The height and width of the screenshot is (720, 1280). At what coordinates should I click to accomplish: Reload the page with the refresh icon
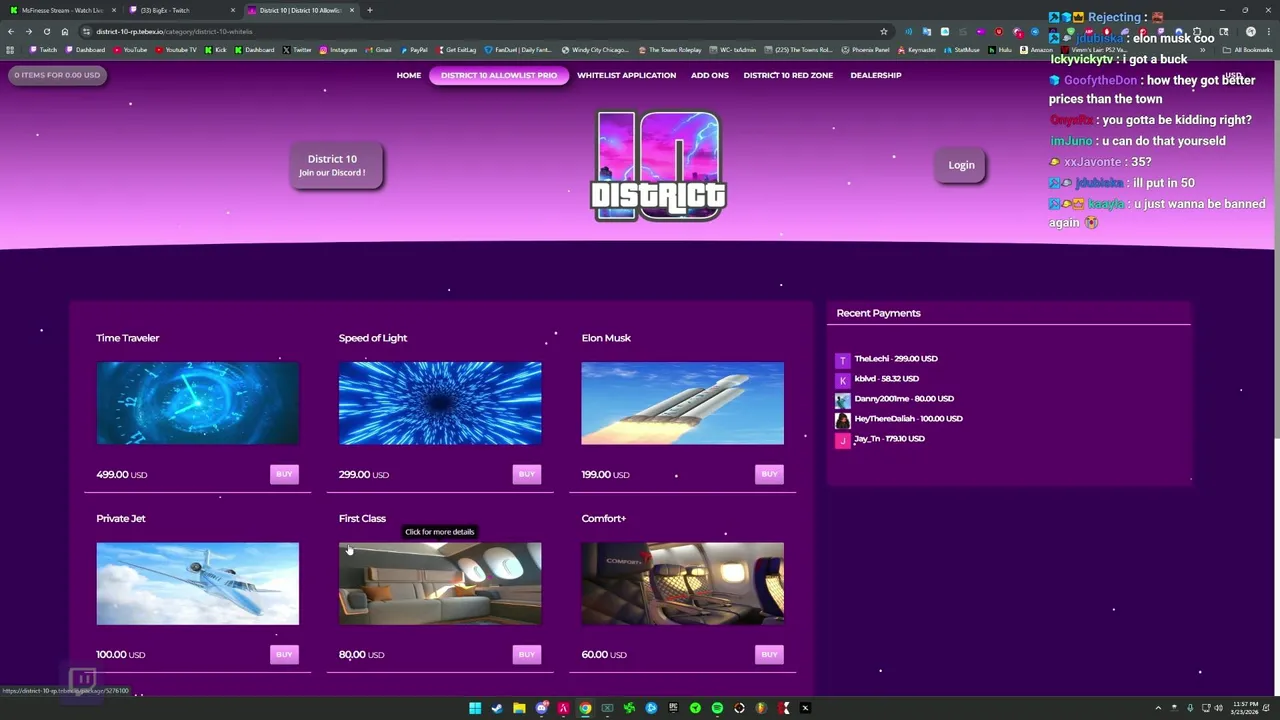point(47,31)
